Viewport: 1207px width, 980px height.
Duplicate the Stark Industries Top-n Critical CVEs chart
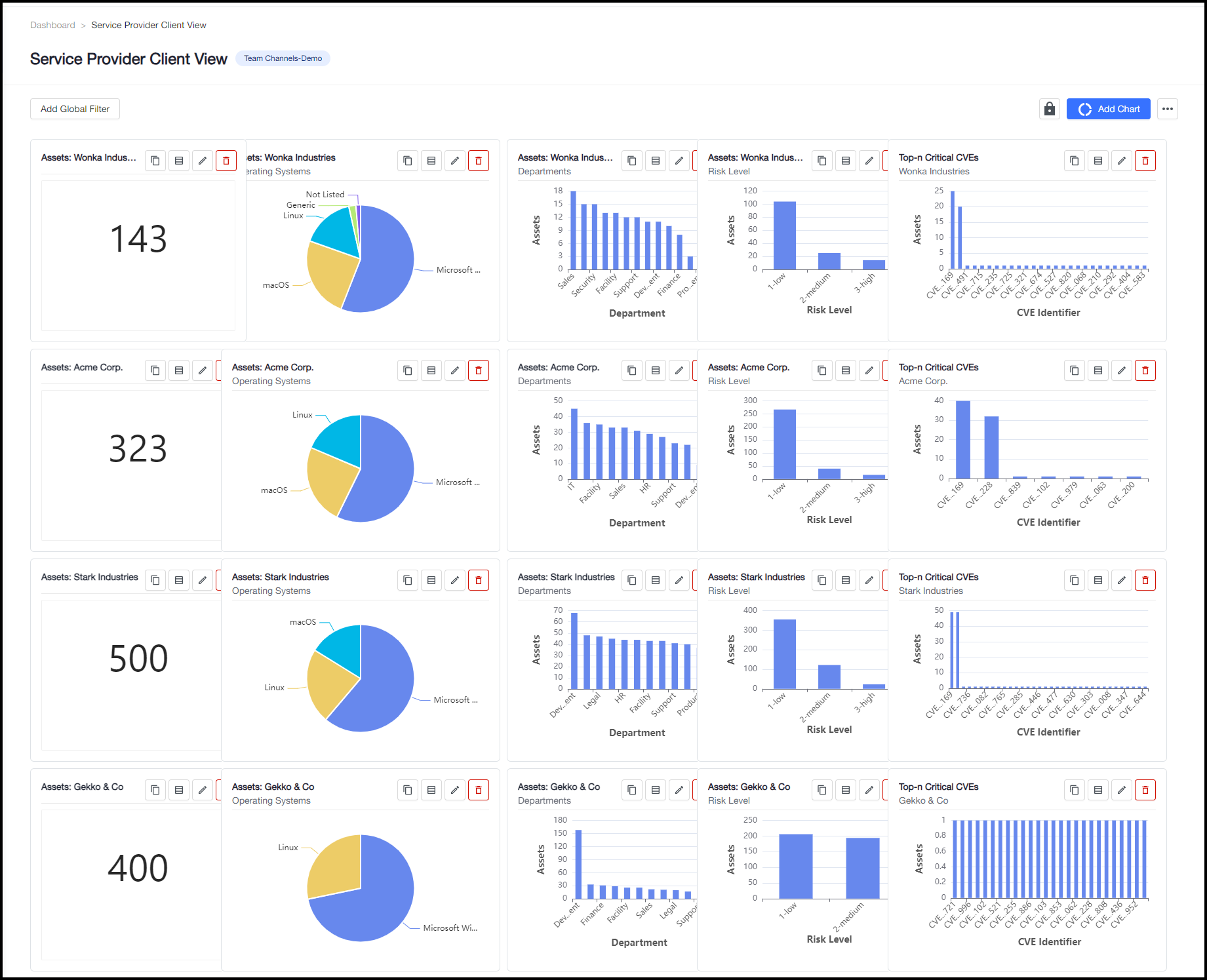(1075, 580)
